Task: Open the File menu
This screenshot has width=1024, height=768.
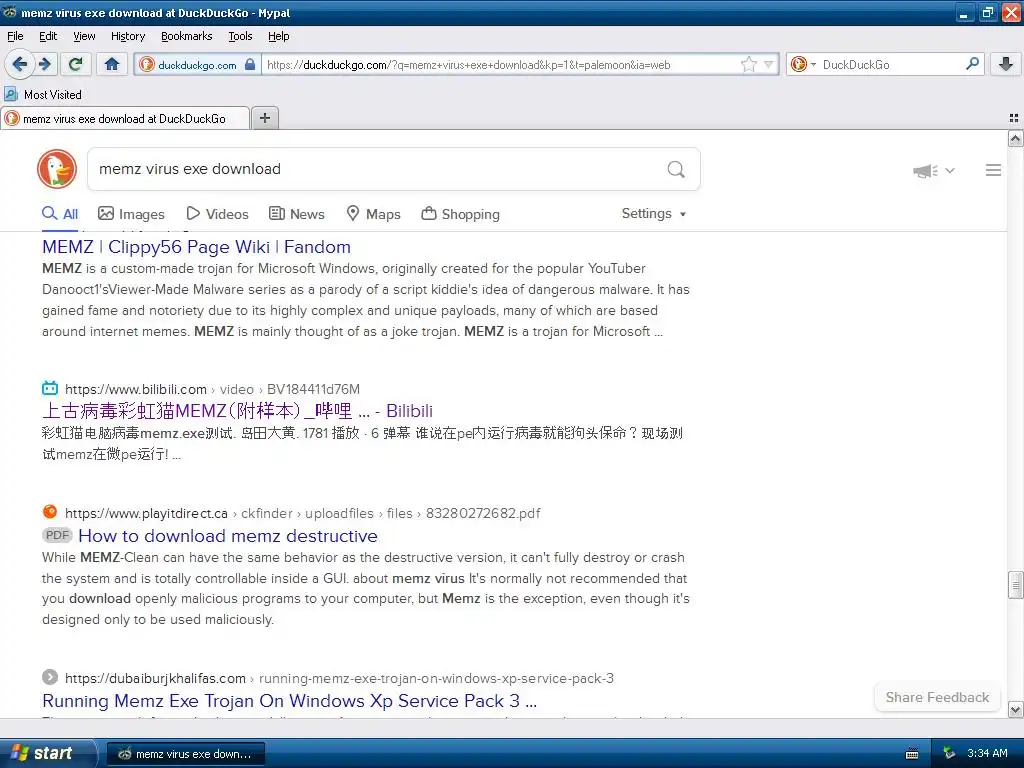Action: pyautogui.click(x=15, y=36)
